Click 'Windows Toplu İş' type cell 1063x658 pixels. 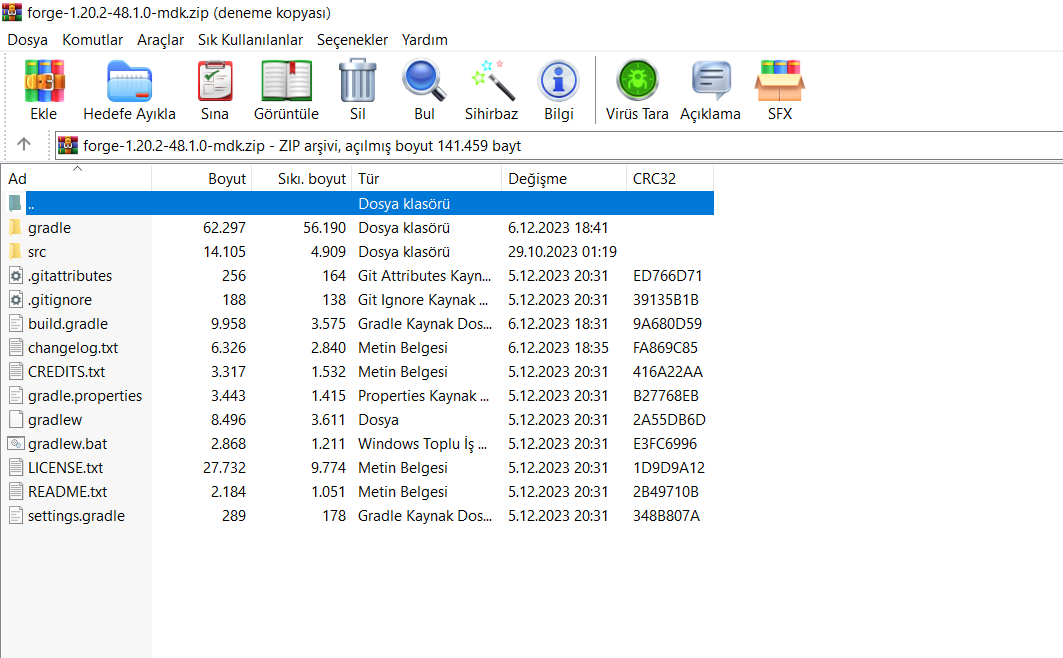pos(422,444)
